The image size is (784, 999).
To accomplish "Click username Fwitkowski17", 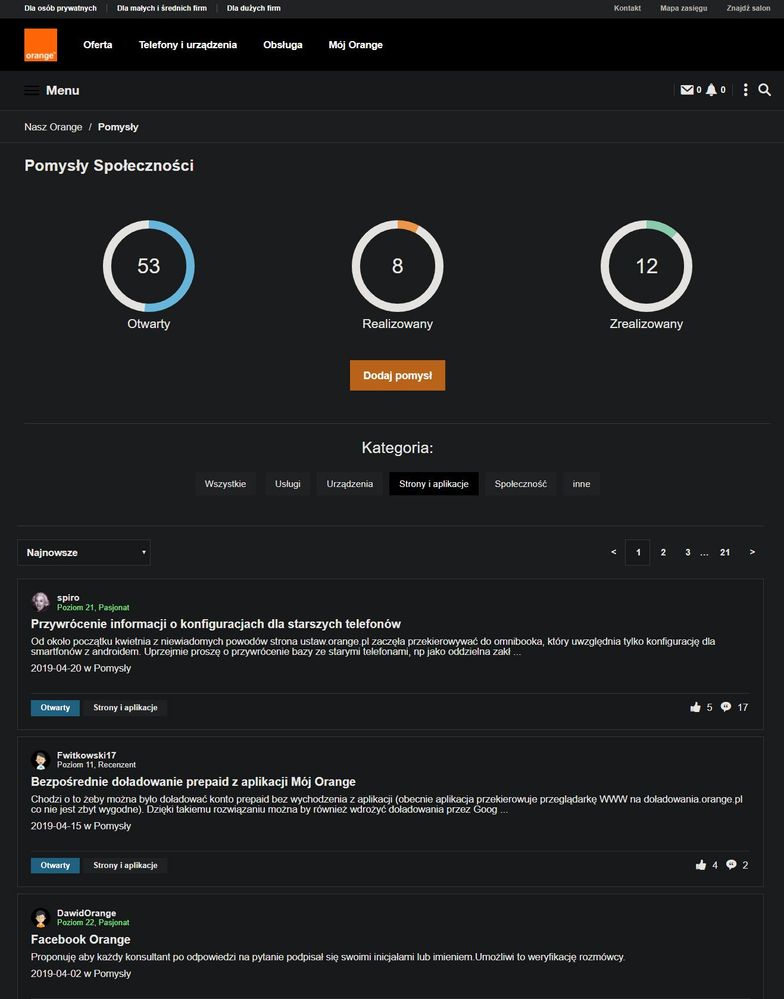I will click(x=87, y=755).
